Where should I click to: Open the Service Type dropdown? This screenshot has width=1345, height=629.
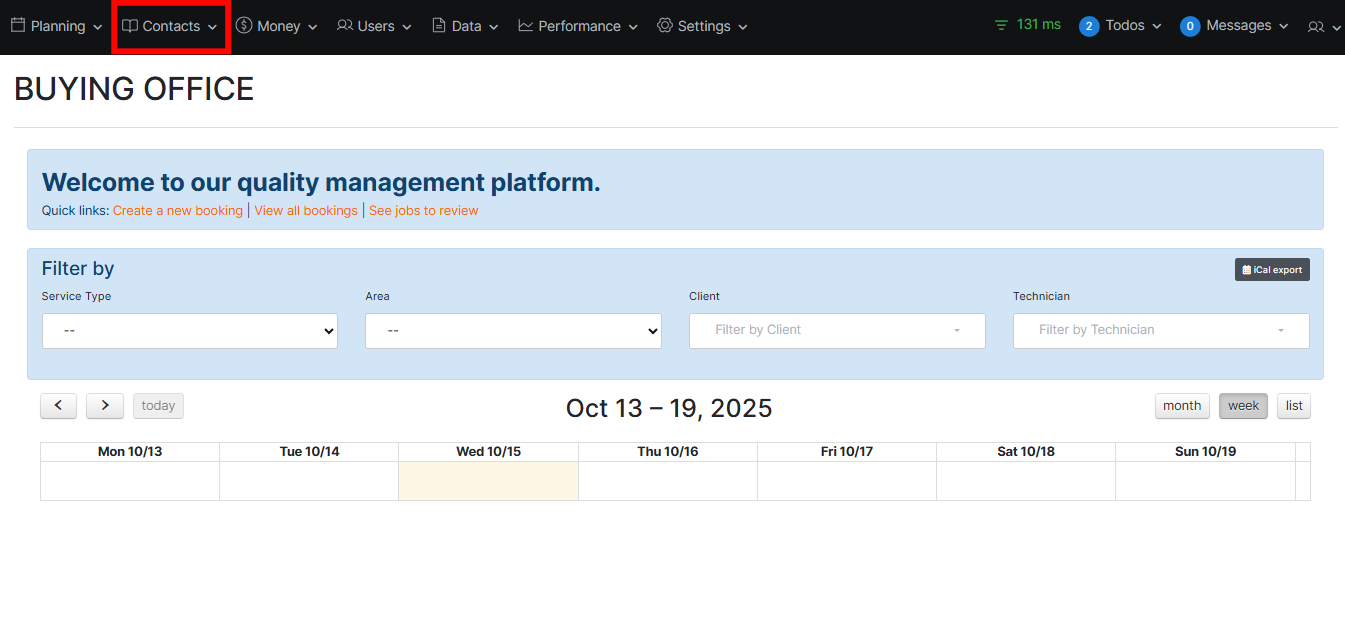tap(190, 331)
